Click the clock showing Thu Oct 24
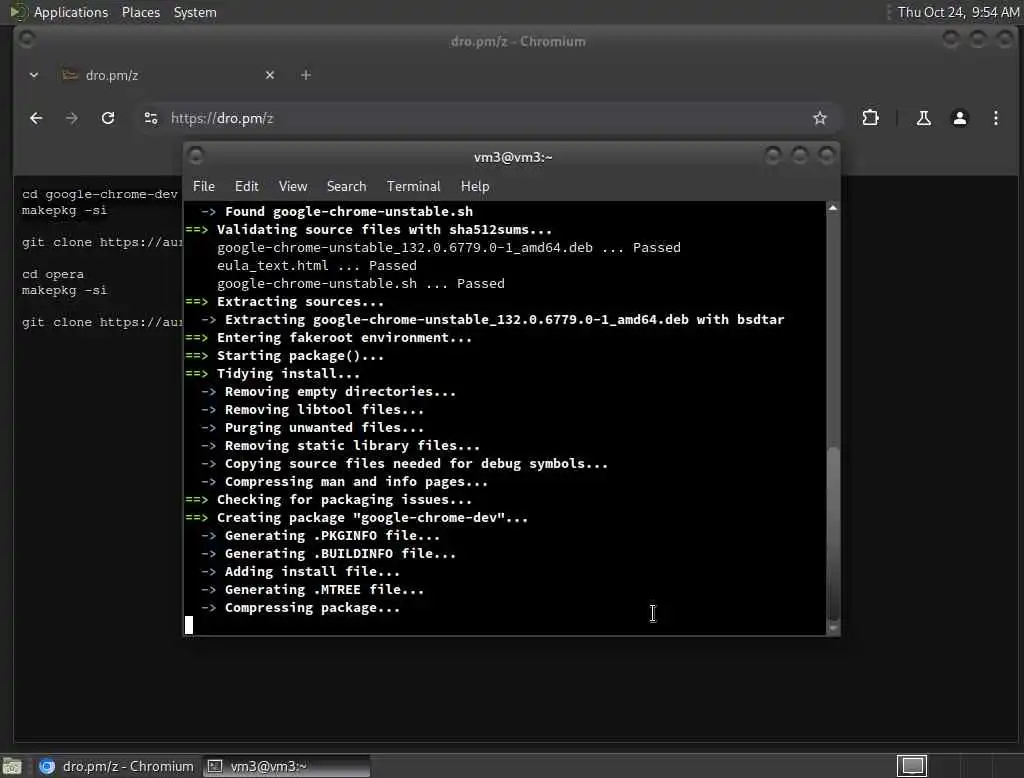This screenshot has height=778, width=1024. 957,12
